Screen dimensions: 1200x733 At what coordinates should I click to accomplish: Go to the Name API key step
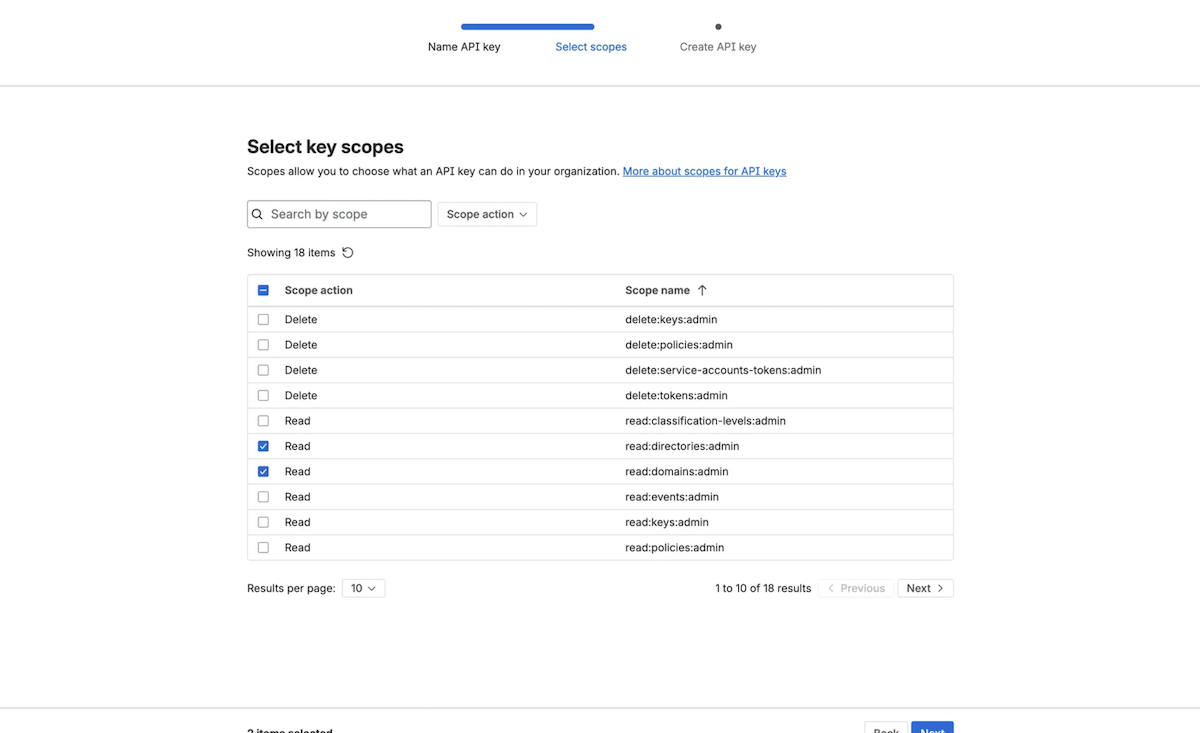click(x=463, y=46)
